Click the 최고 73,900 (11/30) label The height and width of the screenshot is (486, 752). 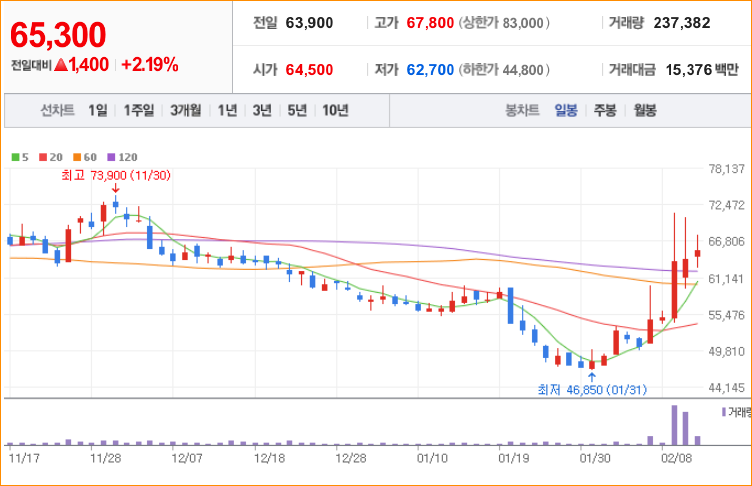[116, 175]
